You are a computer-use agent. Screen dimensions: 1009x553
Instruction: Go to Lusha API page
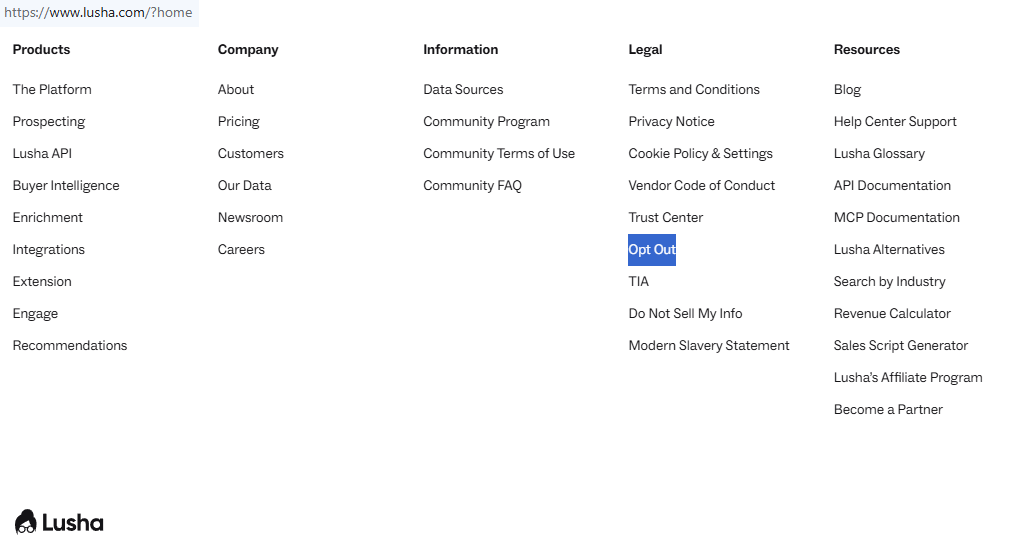42,154
